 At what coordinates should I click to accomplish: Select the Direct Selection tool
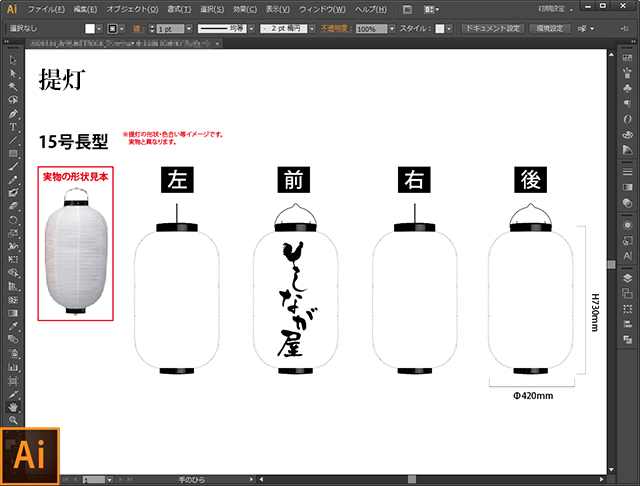click(x=13, y=73)
